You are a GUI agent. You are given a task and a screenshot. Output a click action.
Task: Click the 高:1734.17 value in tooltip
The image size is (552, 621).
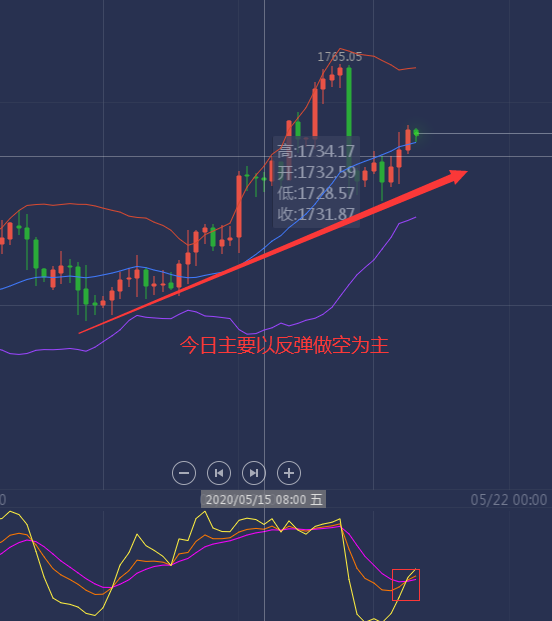(316, 151)
